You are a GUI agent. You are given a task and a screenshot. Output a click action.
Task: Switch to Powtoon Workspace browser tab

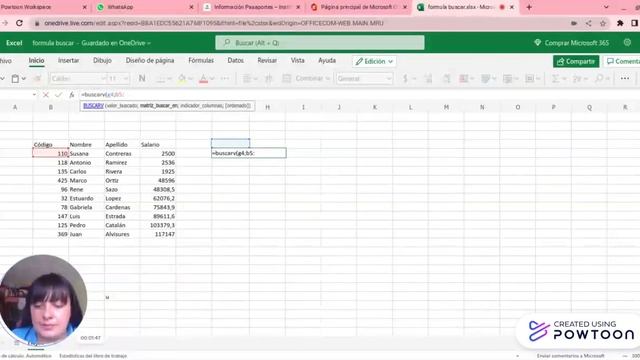43,7
